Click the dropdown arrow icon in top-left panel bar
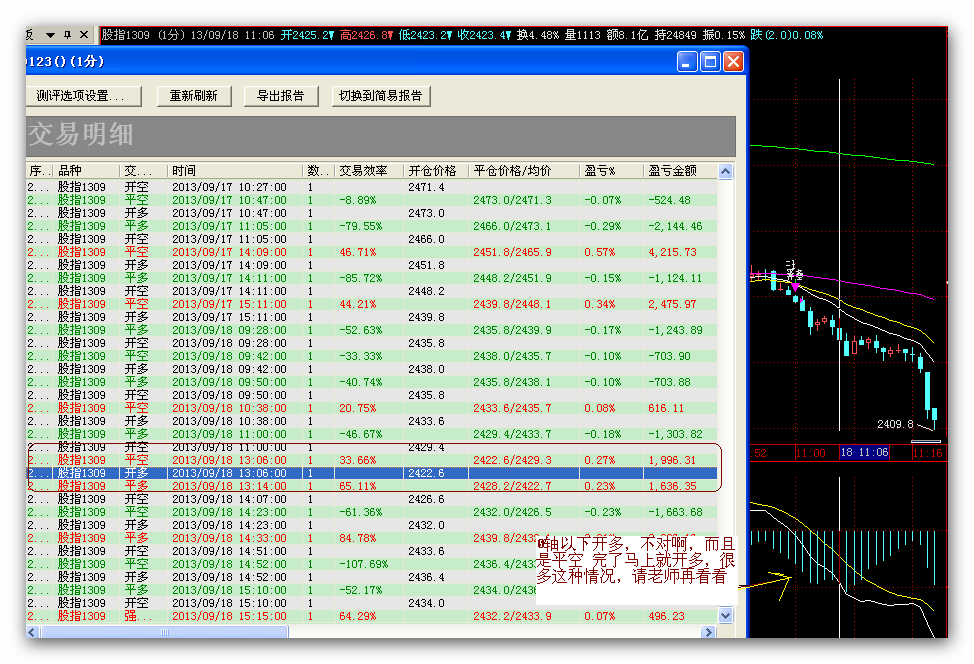This screenshot has width=974, height=664. point(50,35)
